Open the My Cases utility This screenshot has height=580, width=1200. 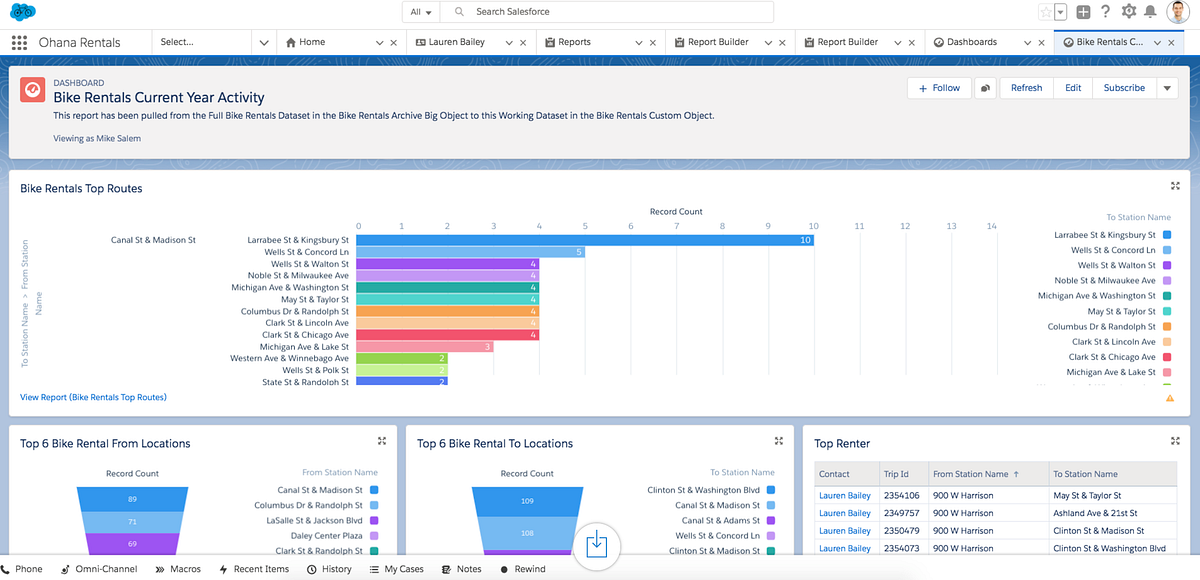pyautogui.click(x=396, y=569)
